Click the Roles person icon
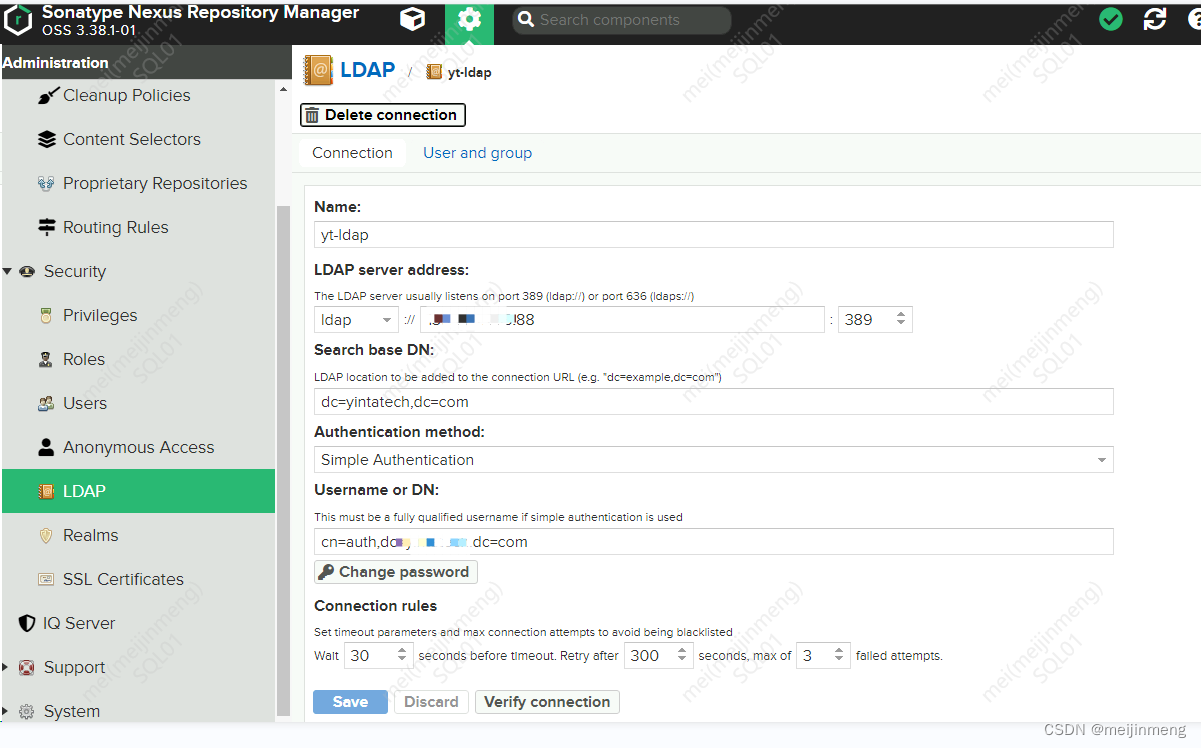This screenshot has height=748, width=1201. (46, 360)
